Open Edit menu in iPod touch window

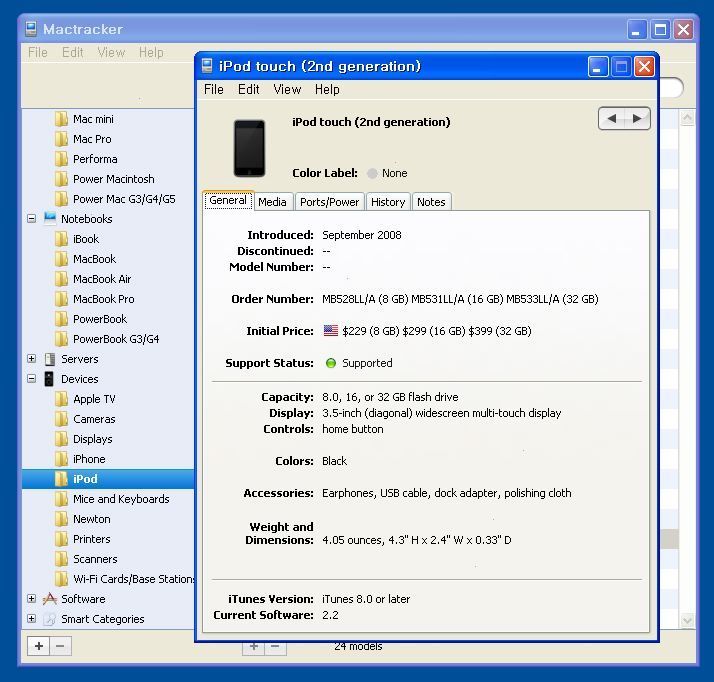249,90
